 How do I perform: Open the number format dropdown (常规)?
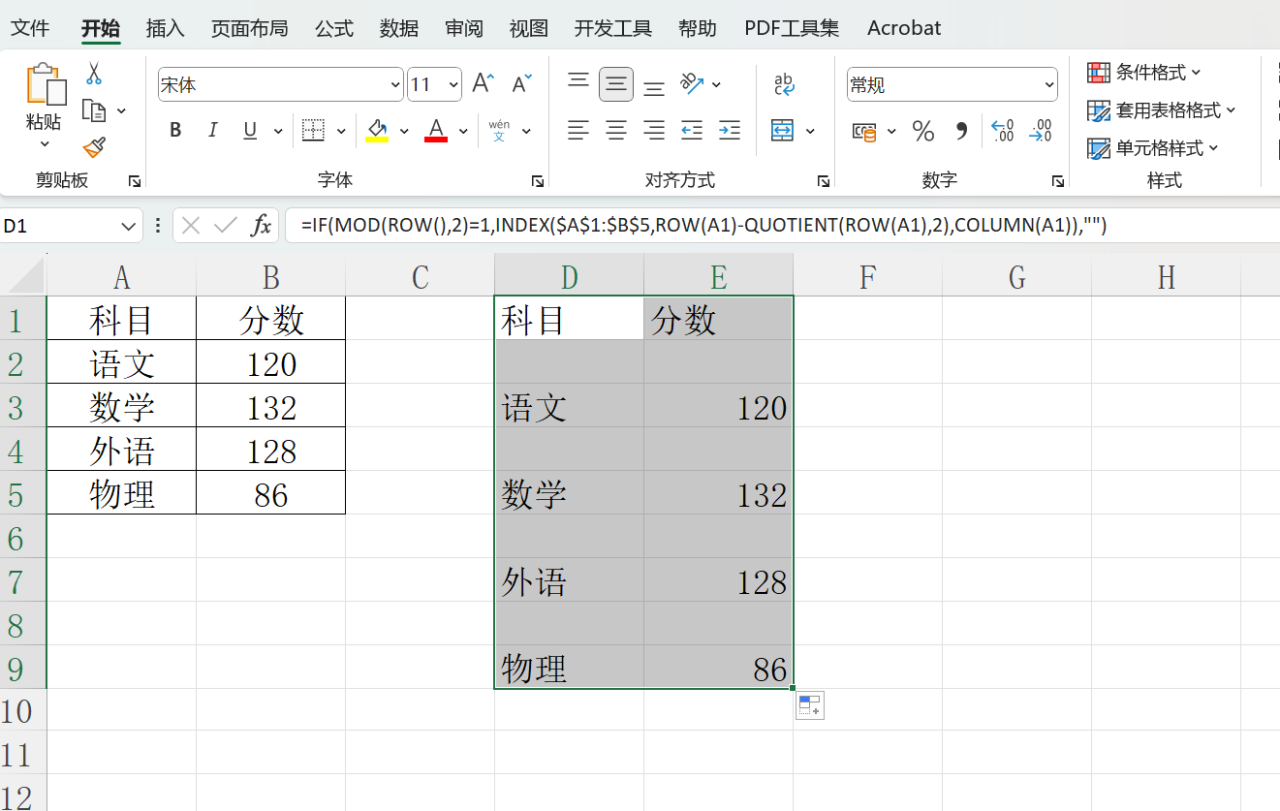pyautogui.click(x=1049, y=85)
